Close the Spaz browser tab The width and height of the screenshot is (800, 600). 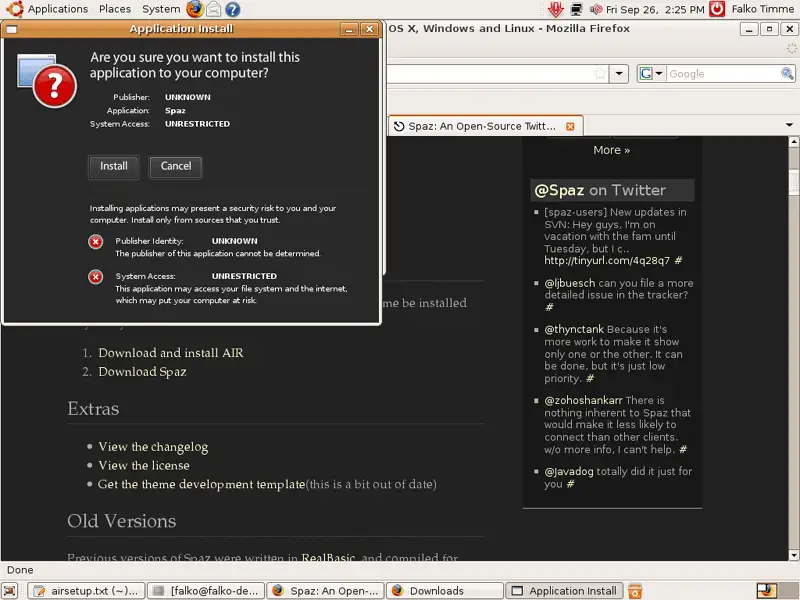[570, 126]
